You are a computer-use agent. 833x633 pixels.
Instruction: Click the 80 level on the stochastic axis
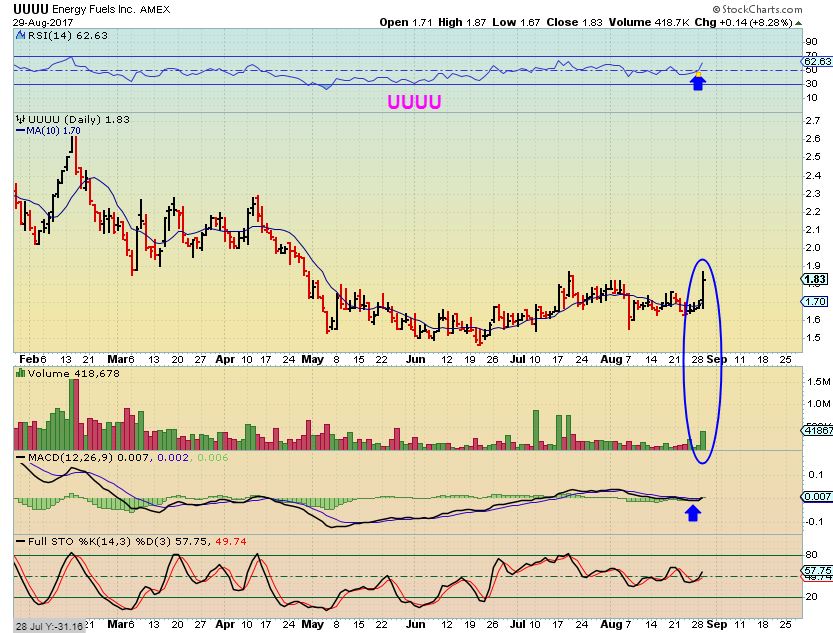tap(811, 554)
